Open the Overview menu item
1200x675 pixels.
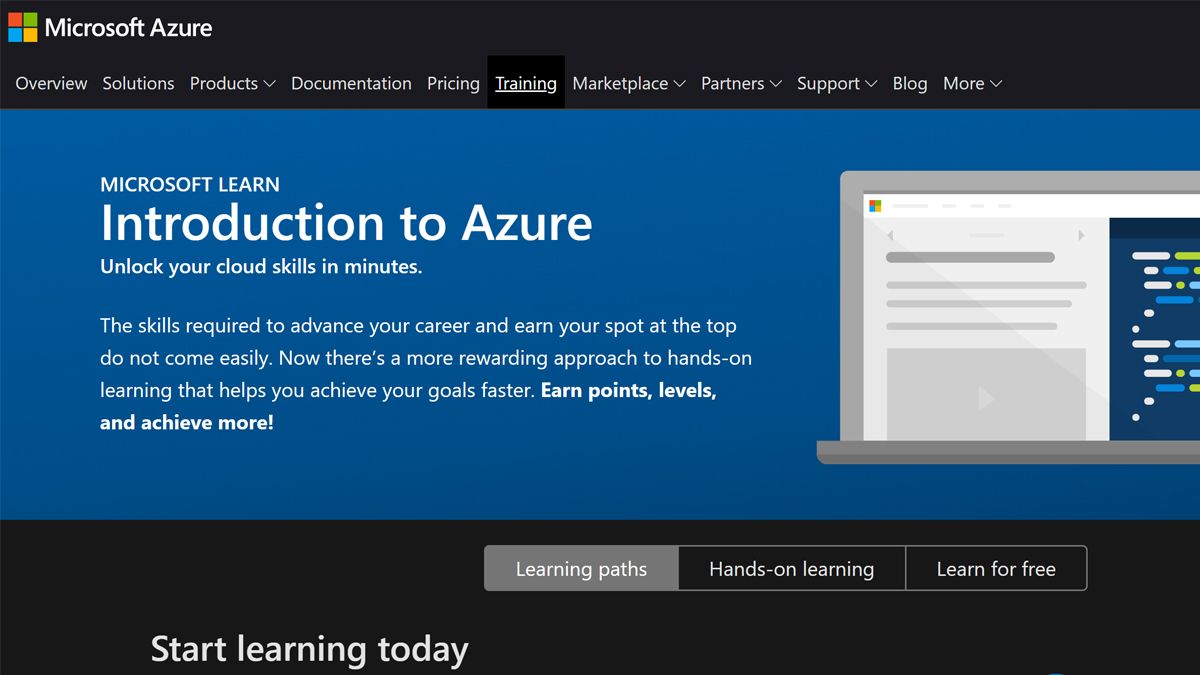pos(50,83)
